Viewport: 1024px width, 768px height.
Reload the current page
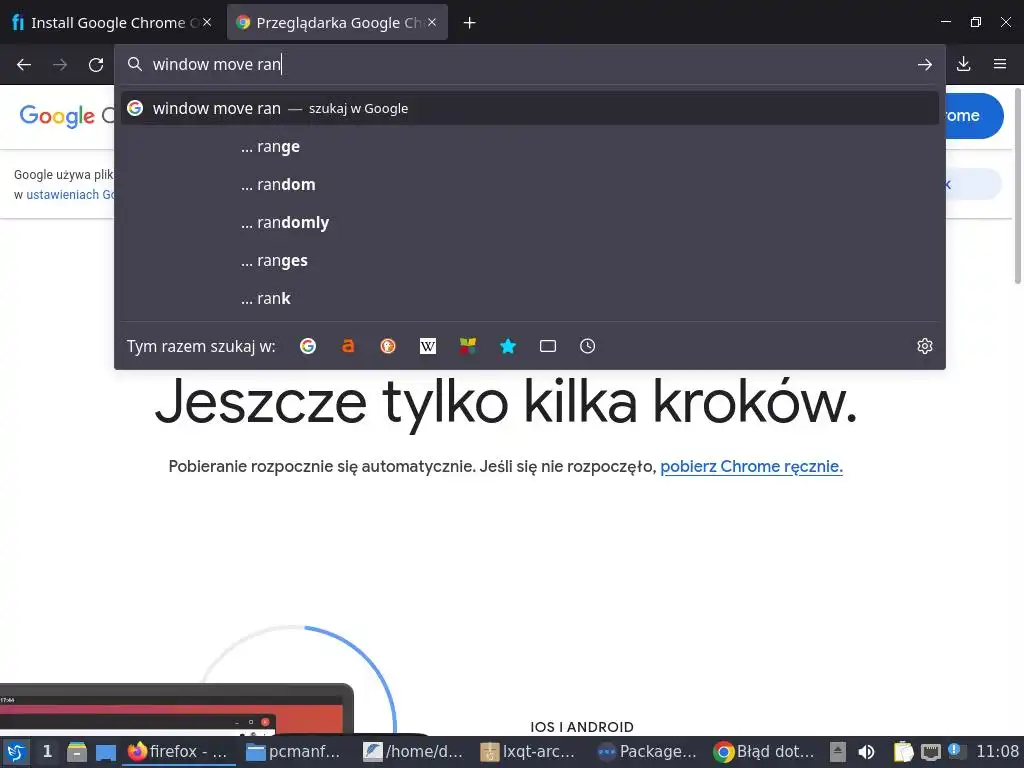[96, 65]
